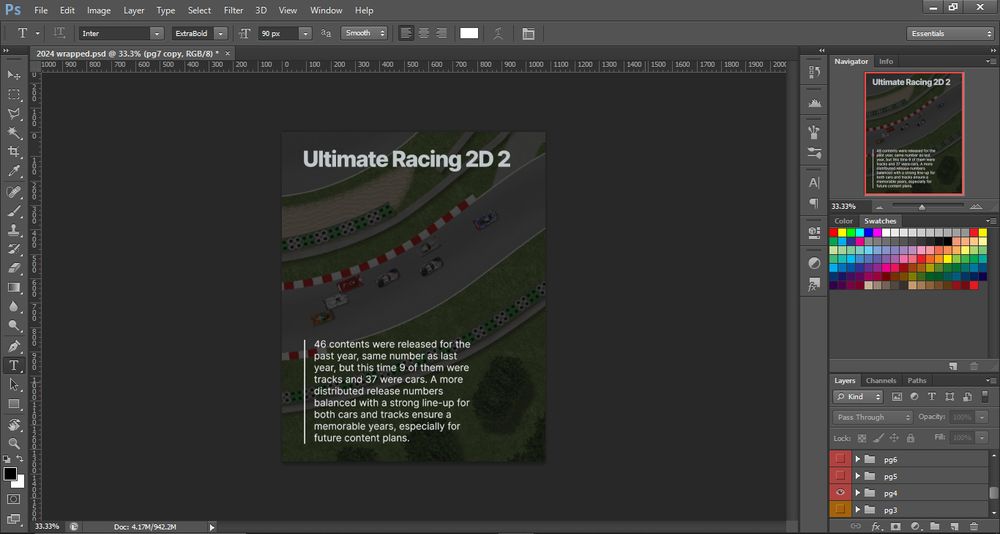The width and height of the screenshot is (1000, 534).
Task: Select the Dodge tool
Action: click(x=13, y=326)
